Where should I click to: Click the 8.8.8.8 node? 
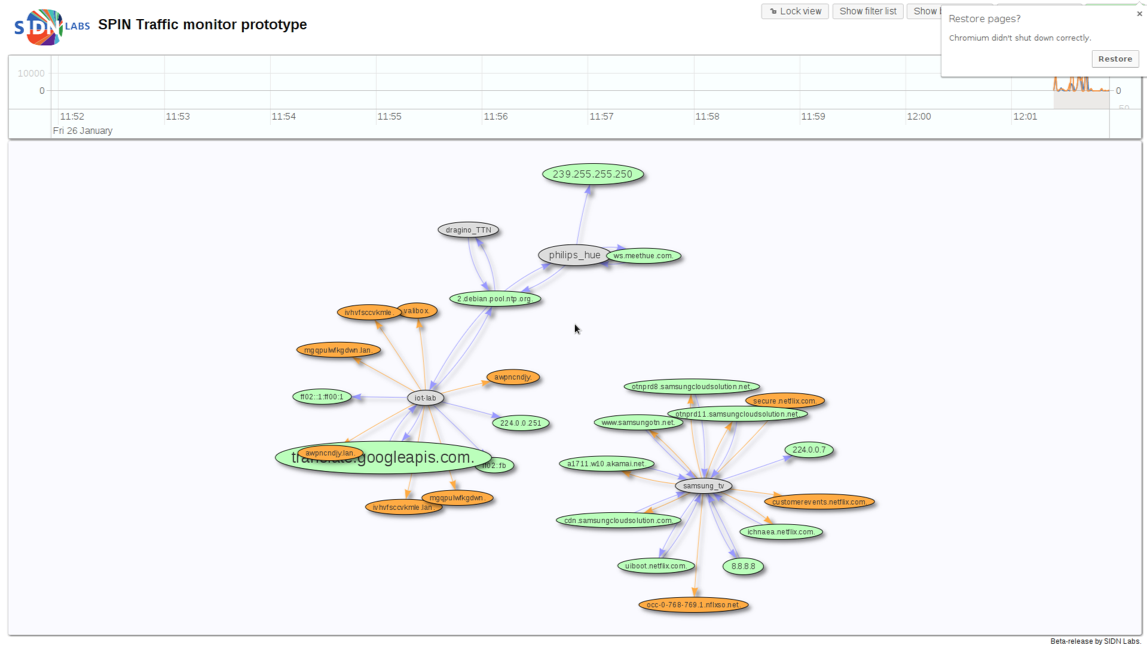[743, 566]
